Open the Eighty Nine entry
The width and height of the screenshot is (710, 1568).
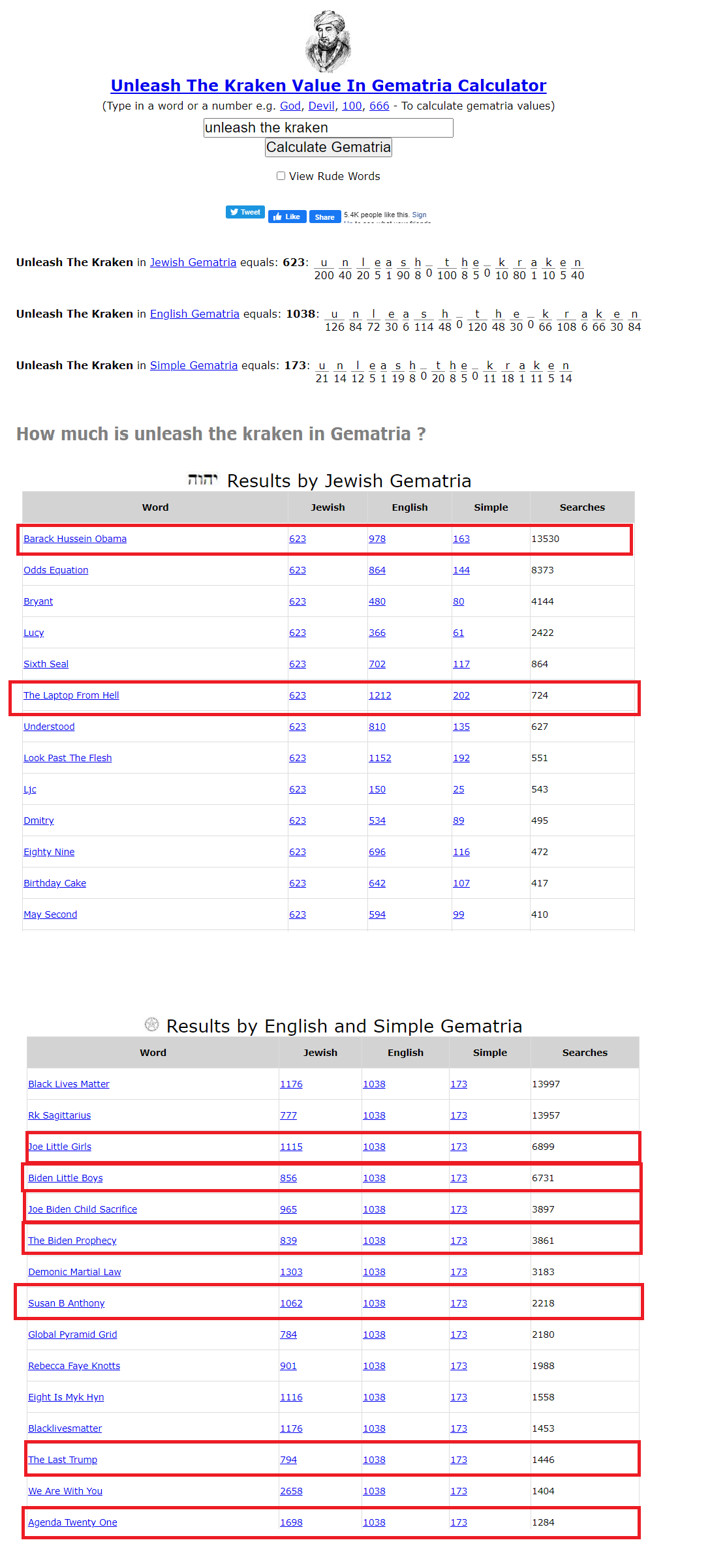[49, 852]
